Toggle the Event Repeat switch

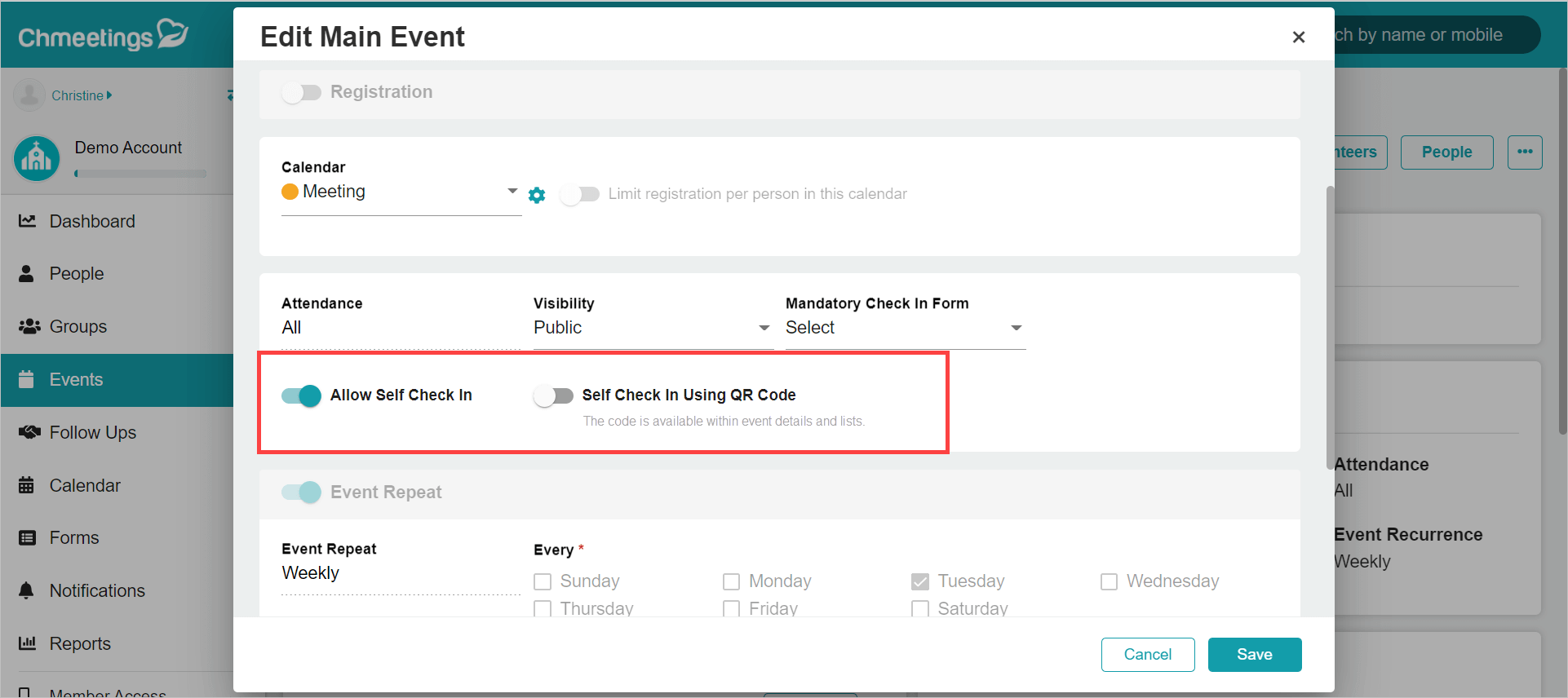click(x=301, y=493)
